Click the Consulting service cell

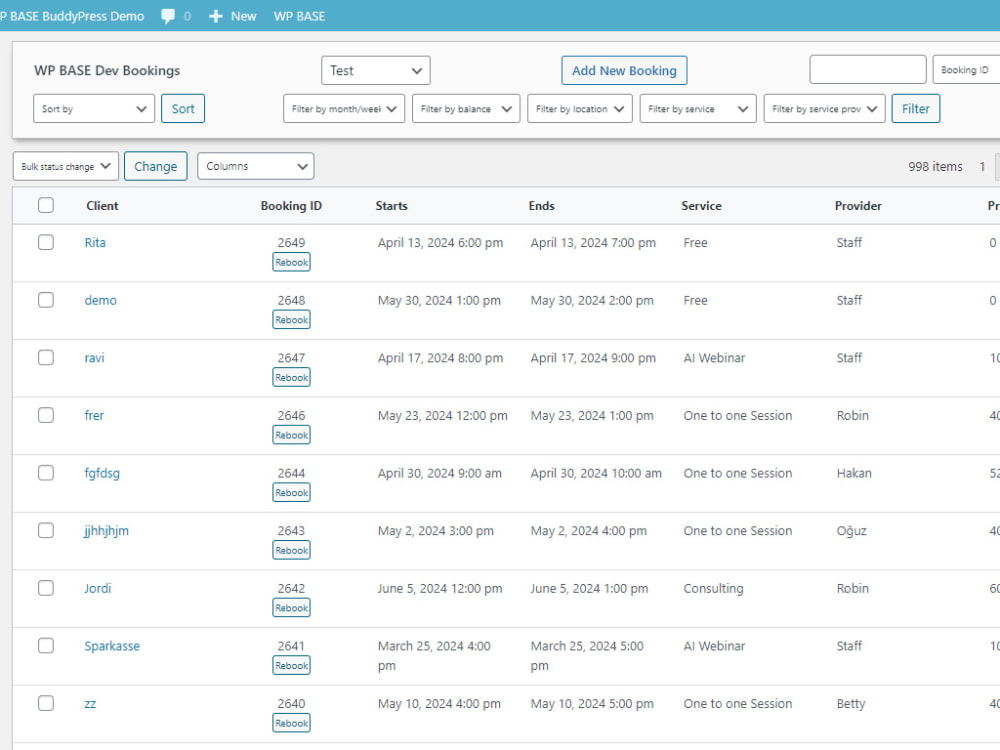point(713,588)
